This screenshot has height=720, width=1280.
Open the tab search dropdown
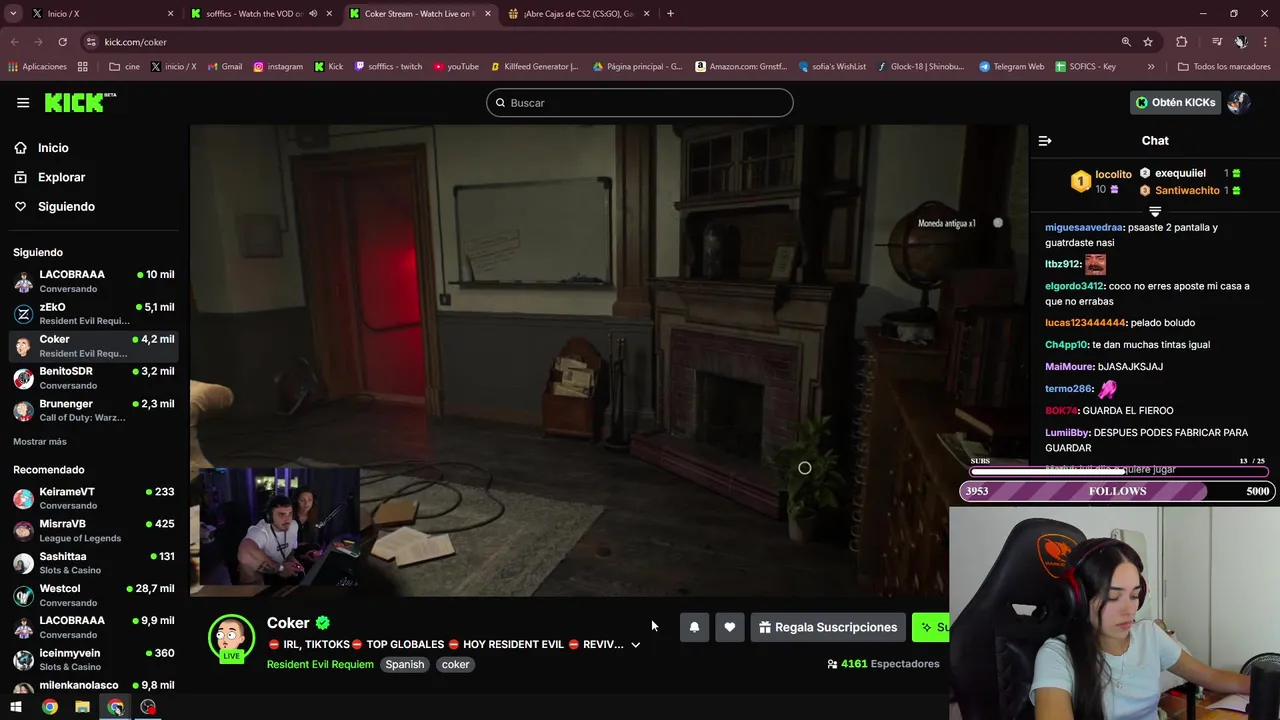click(13, 14)
